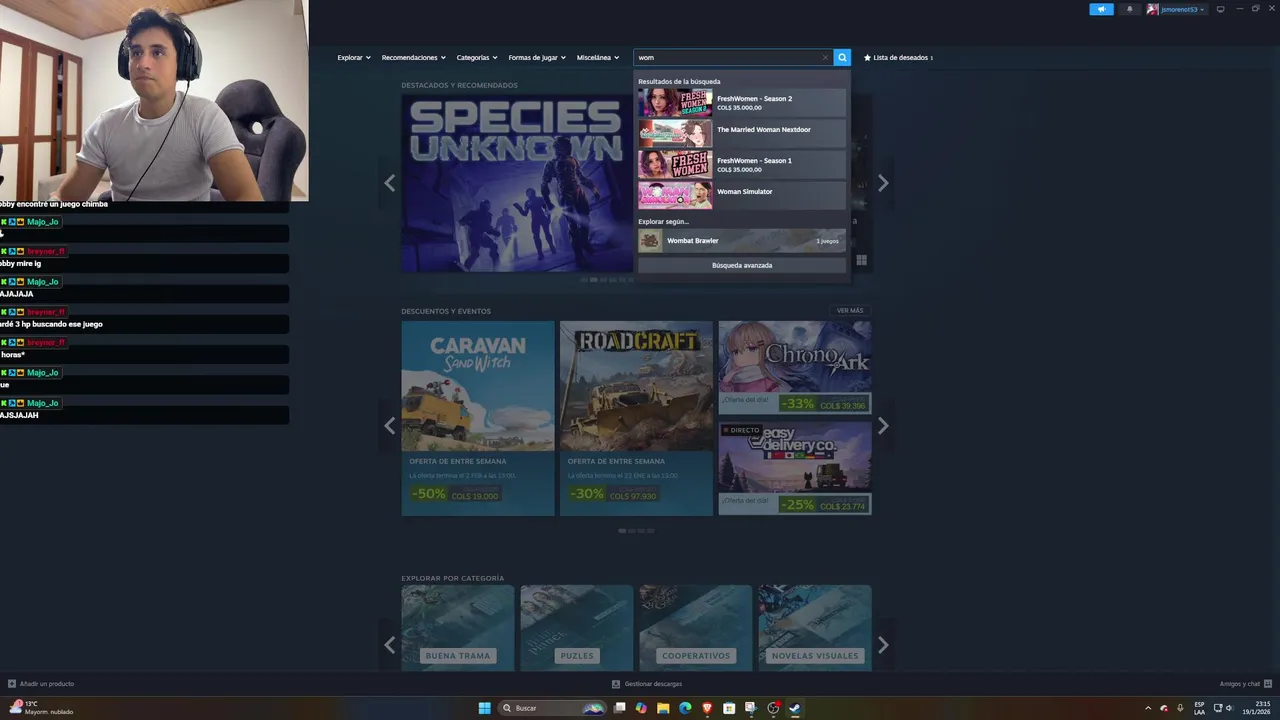Click the jsmorenot53 profile avatar

[x=1152, y=9]
